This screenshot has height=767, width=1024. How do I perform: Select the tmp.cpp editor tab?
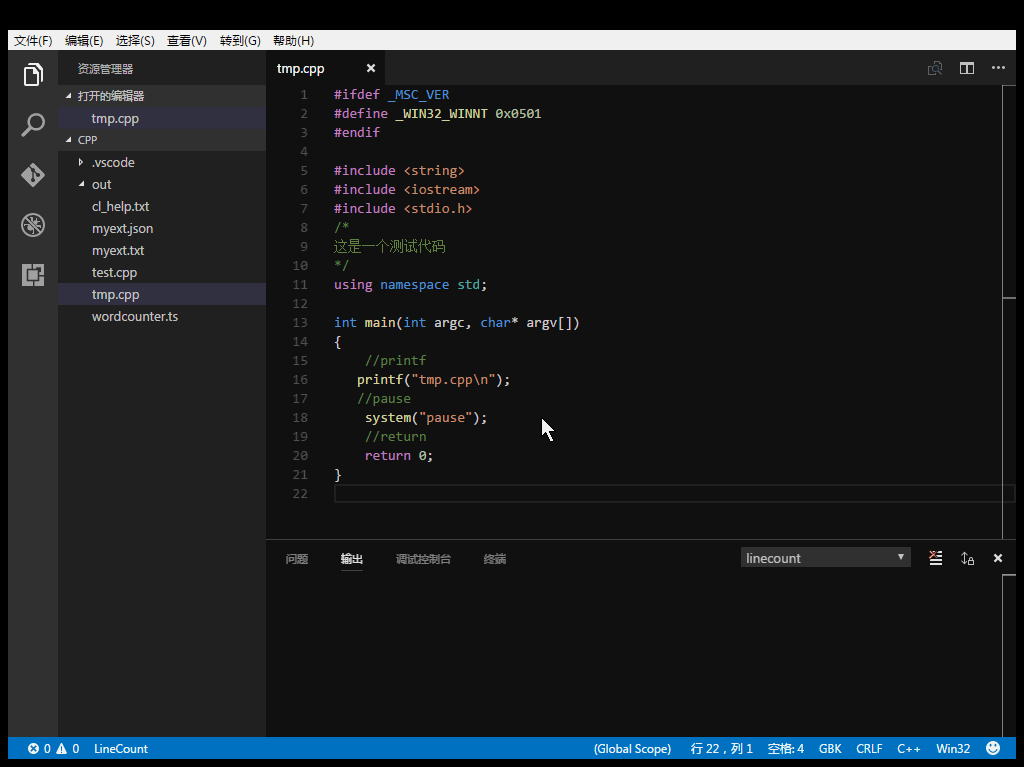(300, 68)
